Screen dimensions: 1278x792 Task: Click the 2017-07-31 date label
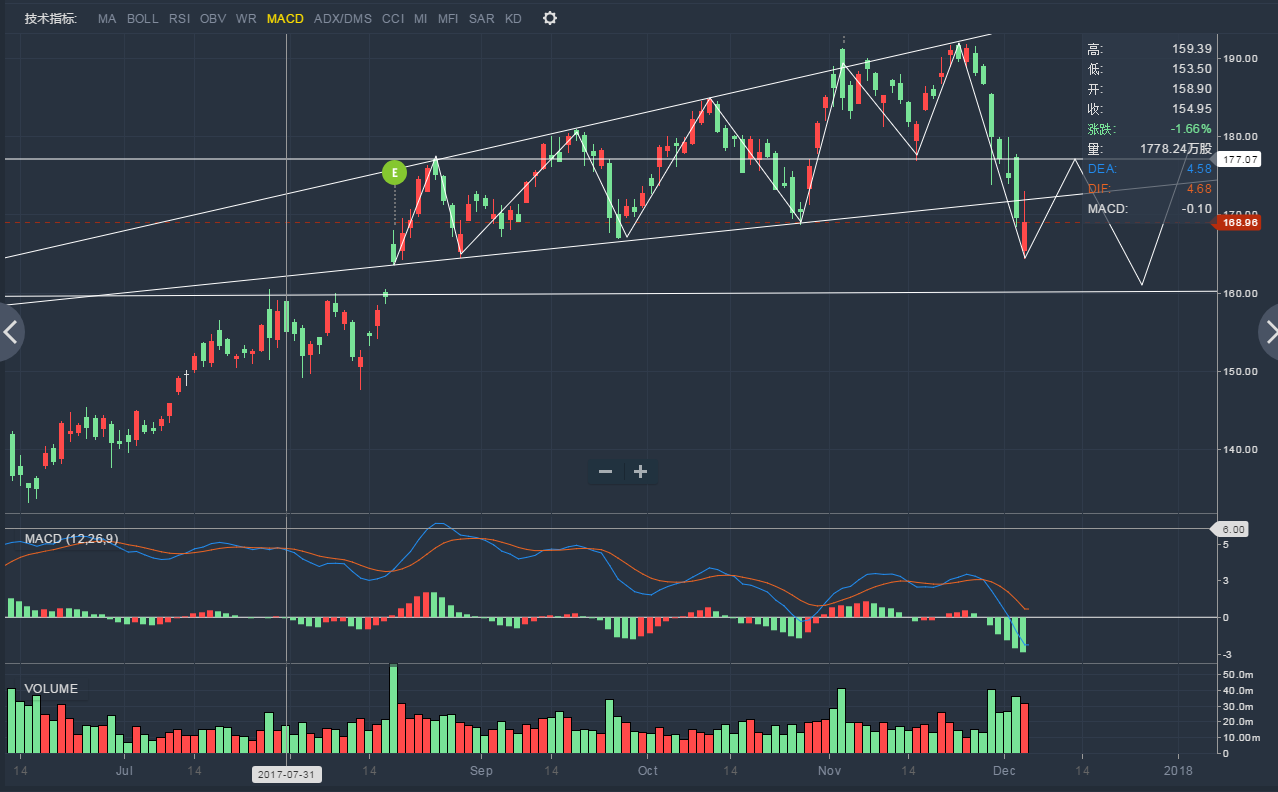286,774
